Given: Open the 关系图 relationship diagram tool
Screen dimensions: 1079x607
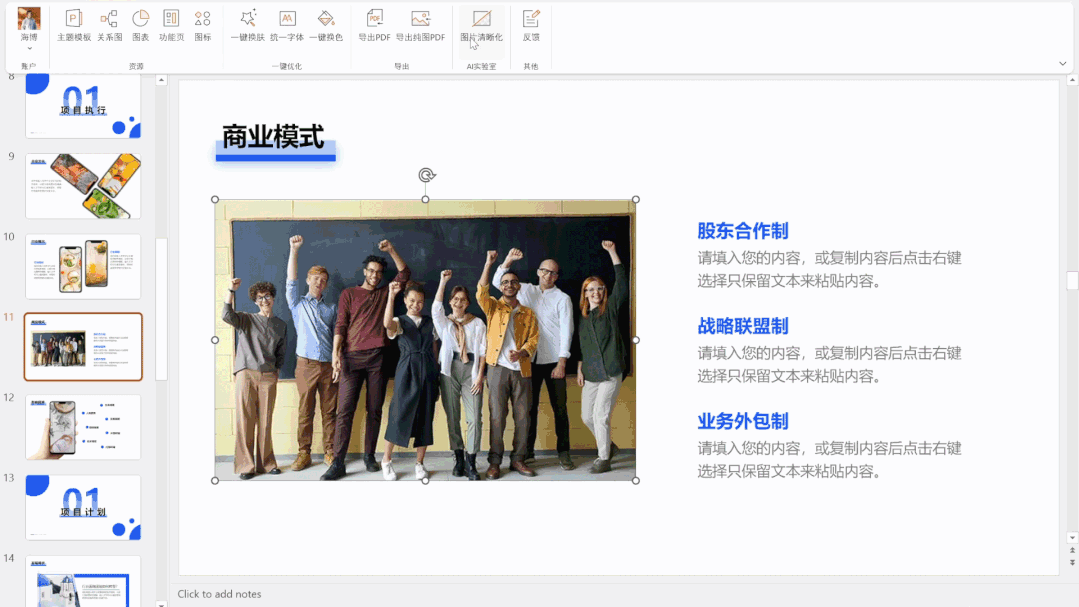Looking at the screenshot, I should [109, 25].
